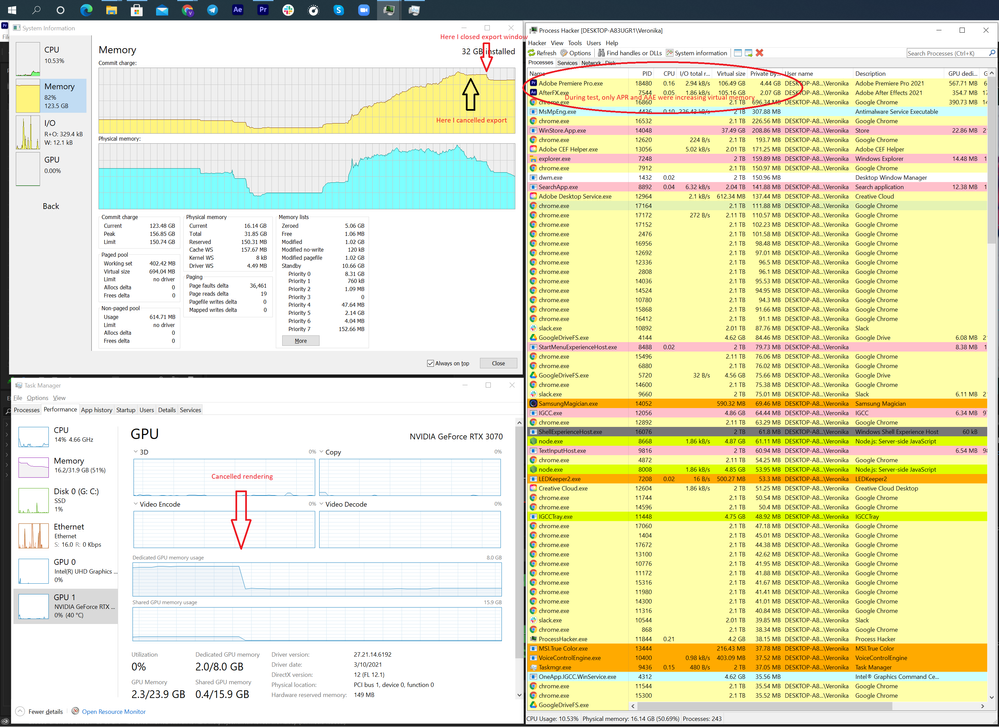
Task: Open the Tools menu in Process Hacker
Action: point(573,42)
